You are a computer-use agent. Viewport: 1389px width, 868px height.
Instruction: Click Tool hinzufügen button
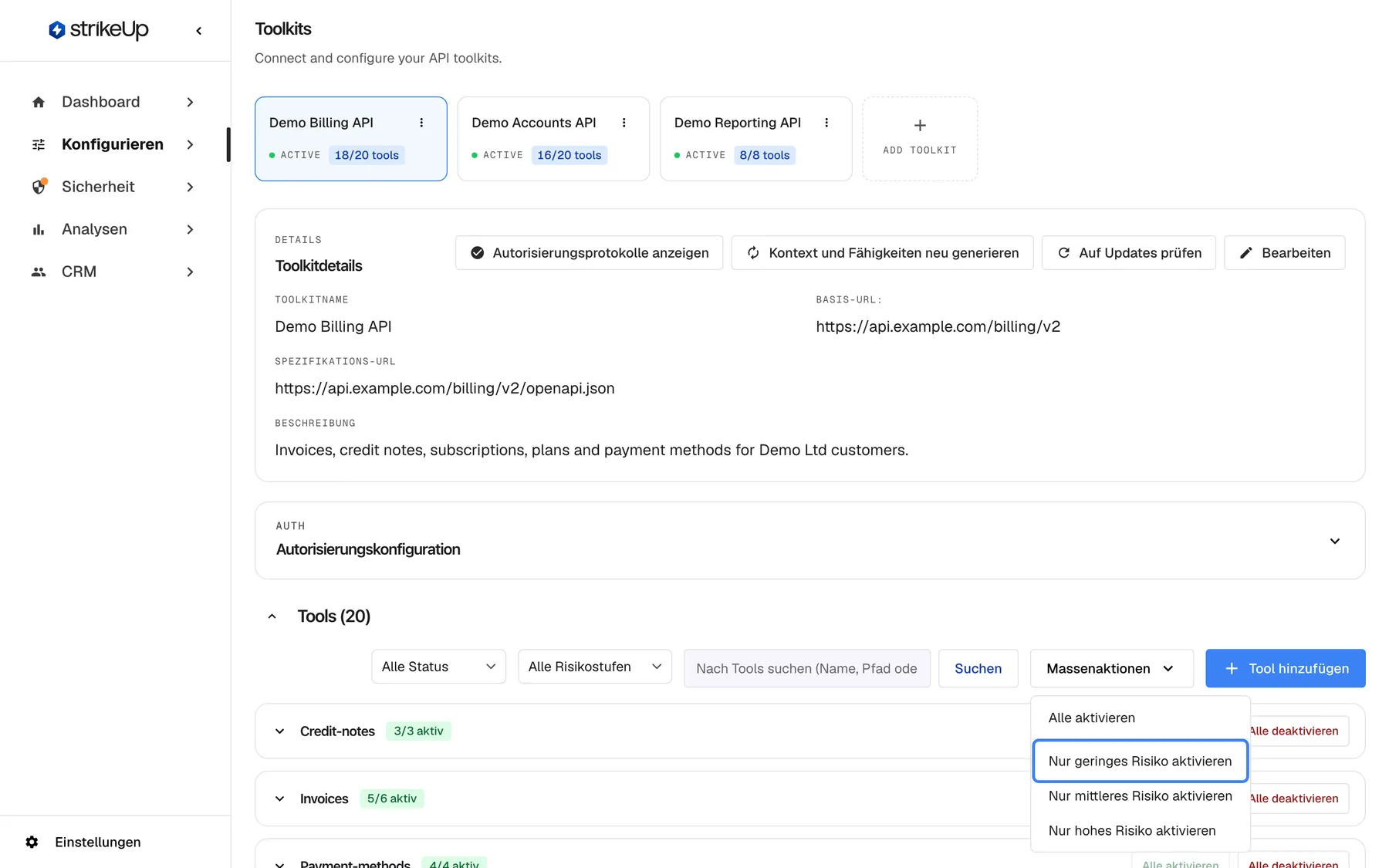click(1285, 668)
